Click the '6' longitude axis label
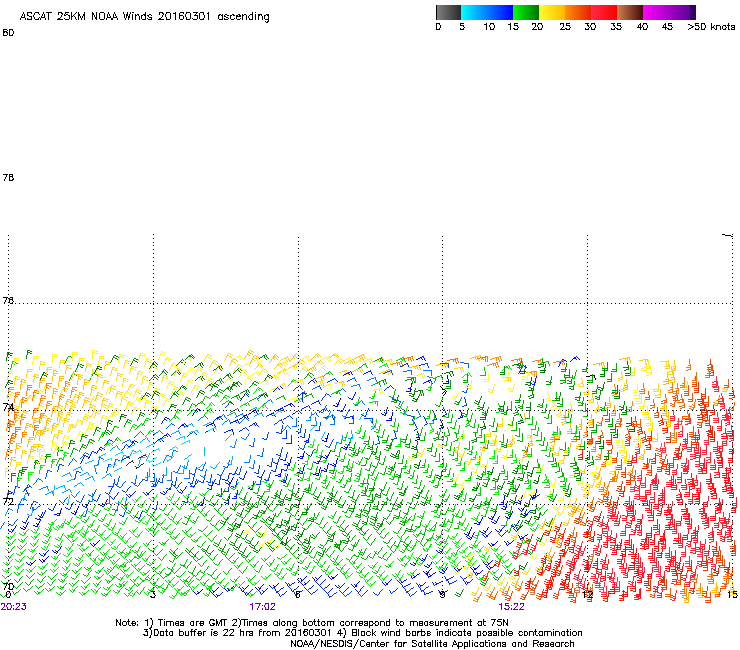 click(297, 595)
